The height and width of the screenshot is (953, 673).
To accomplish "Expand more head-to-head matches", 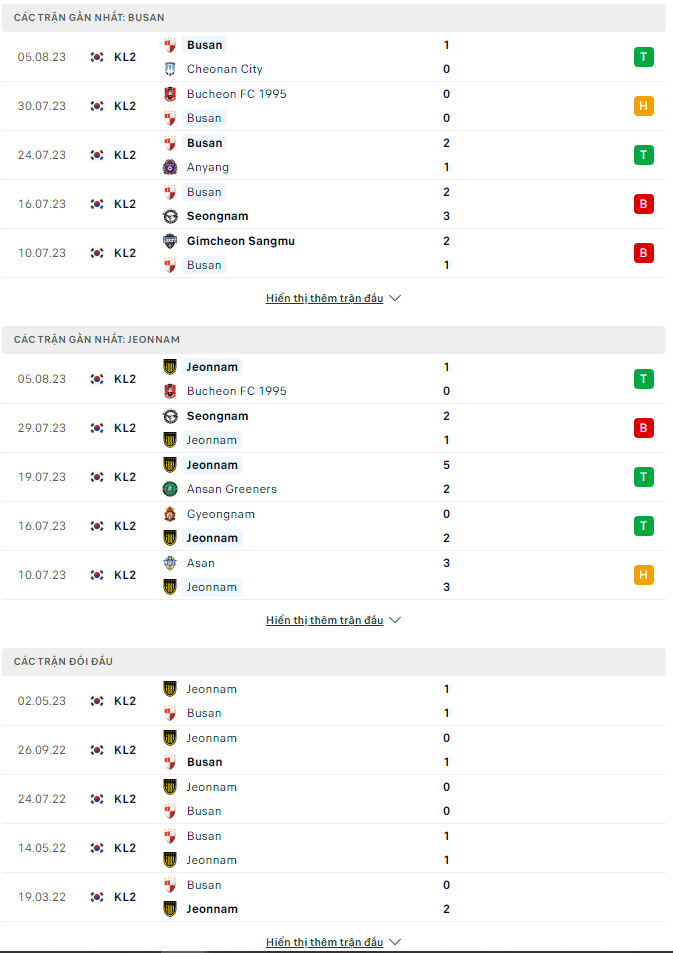I will (333, 942).
